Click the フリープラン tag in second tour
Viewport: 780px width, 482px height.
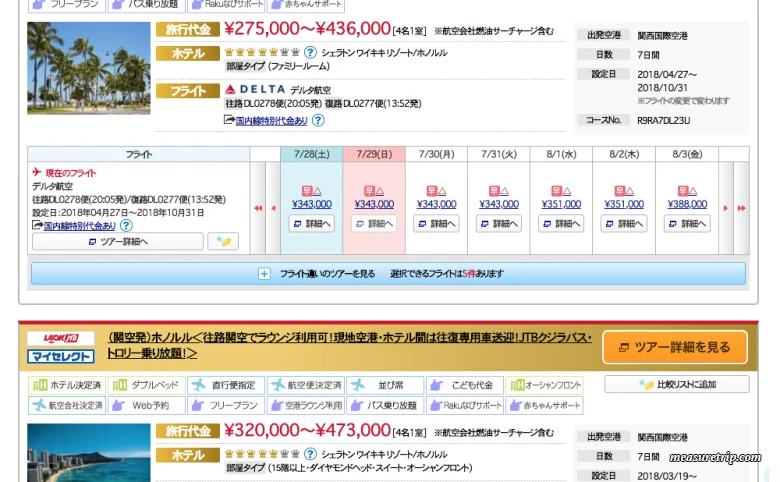click(x=226, y=405)
